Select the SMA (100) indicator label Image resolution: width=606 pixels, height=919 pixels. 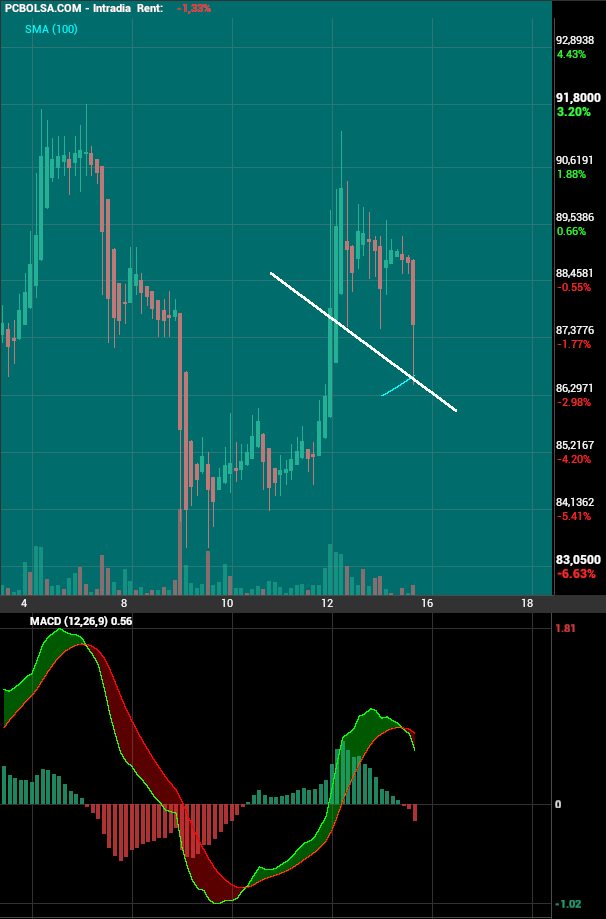point(51,29)
